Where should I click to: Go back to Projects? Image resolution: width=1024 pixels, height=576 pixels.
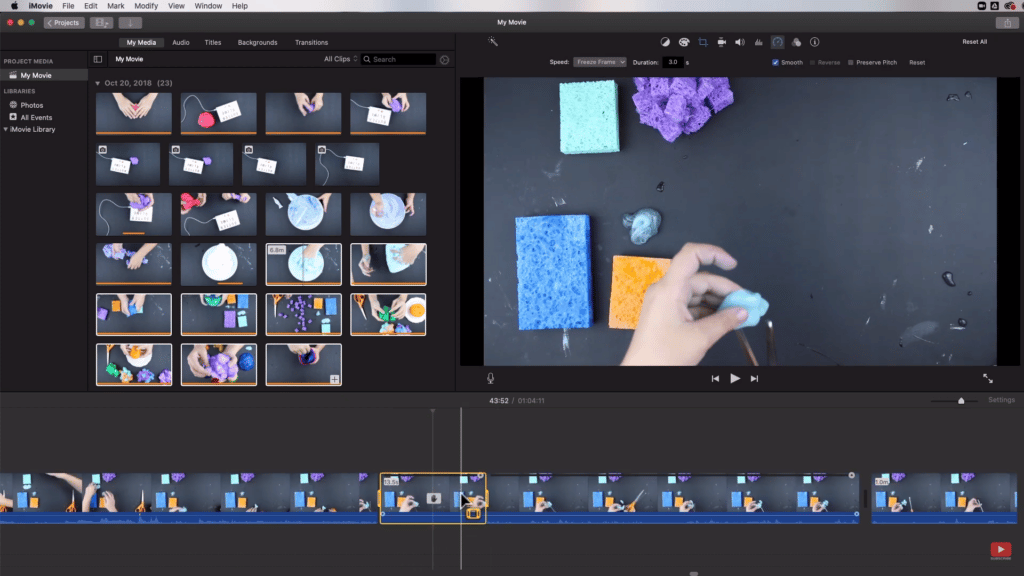64,22
